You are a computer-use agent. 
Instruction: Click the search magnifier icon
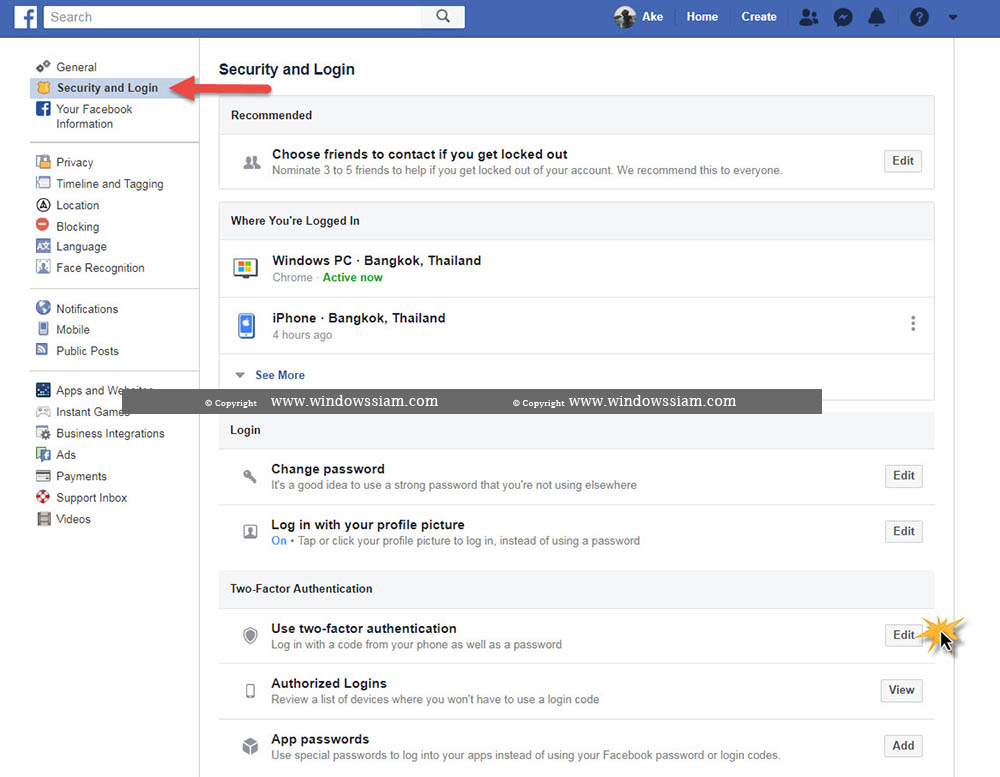(x=443, y=16)
